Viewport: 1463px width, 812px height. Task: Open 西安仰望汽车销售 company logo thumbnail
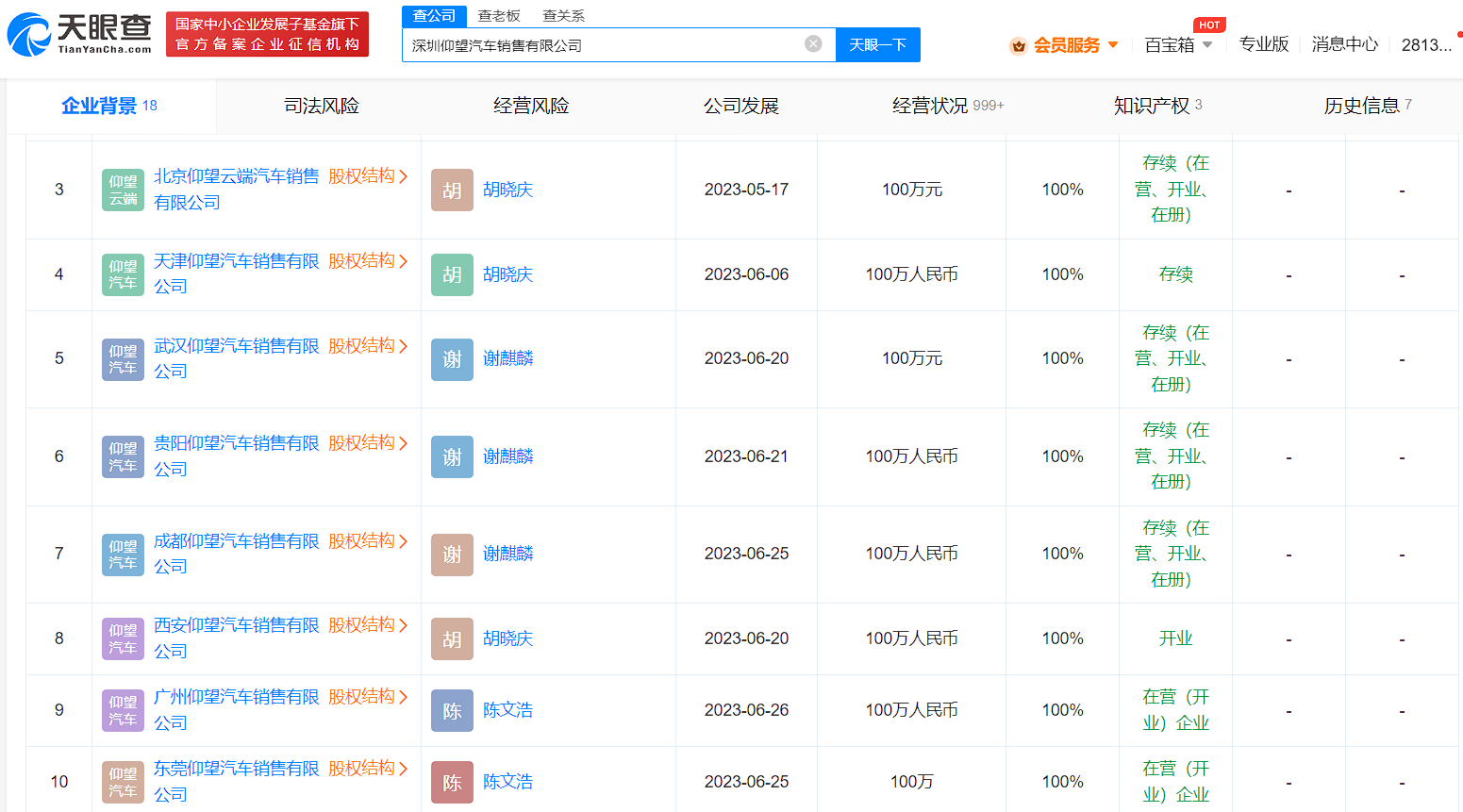point(123,638)
